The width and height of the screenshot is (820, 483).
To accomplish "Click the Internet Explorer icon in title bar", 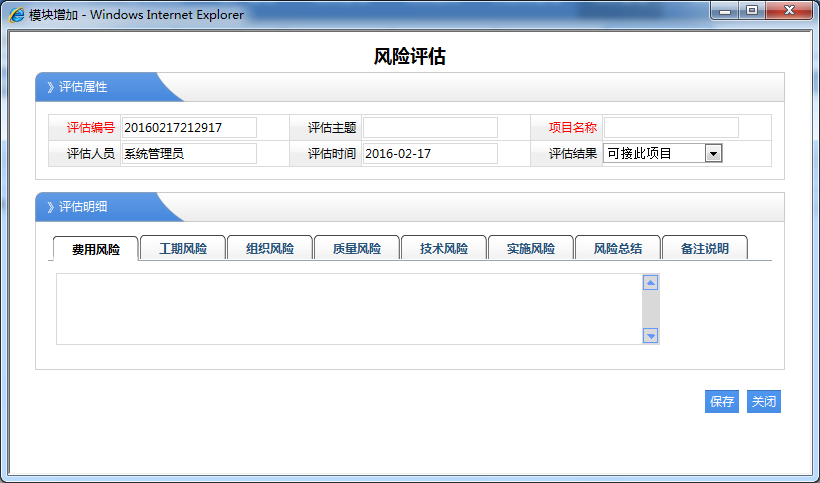I will coord(17,15).
